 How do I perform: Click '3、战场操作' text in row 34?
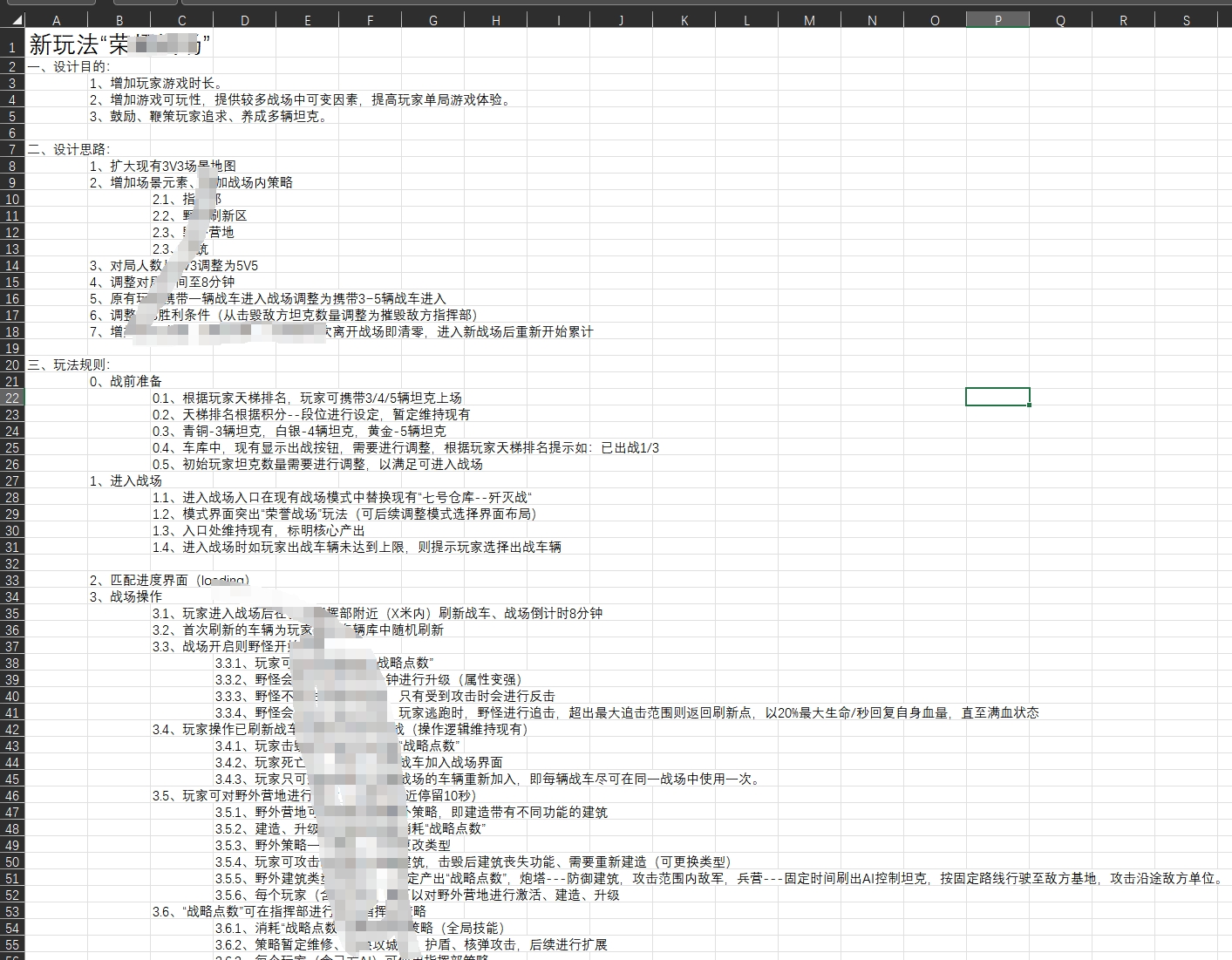click(126, 596)
